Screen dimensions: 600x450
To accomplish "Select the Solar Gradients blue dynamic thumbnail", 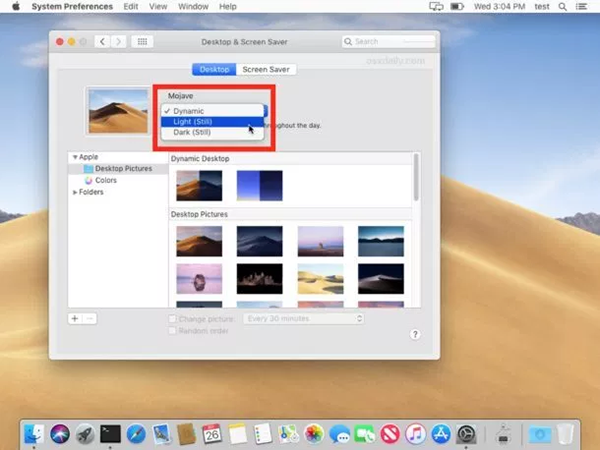I will [x=259, y=186].
